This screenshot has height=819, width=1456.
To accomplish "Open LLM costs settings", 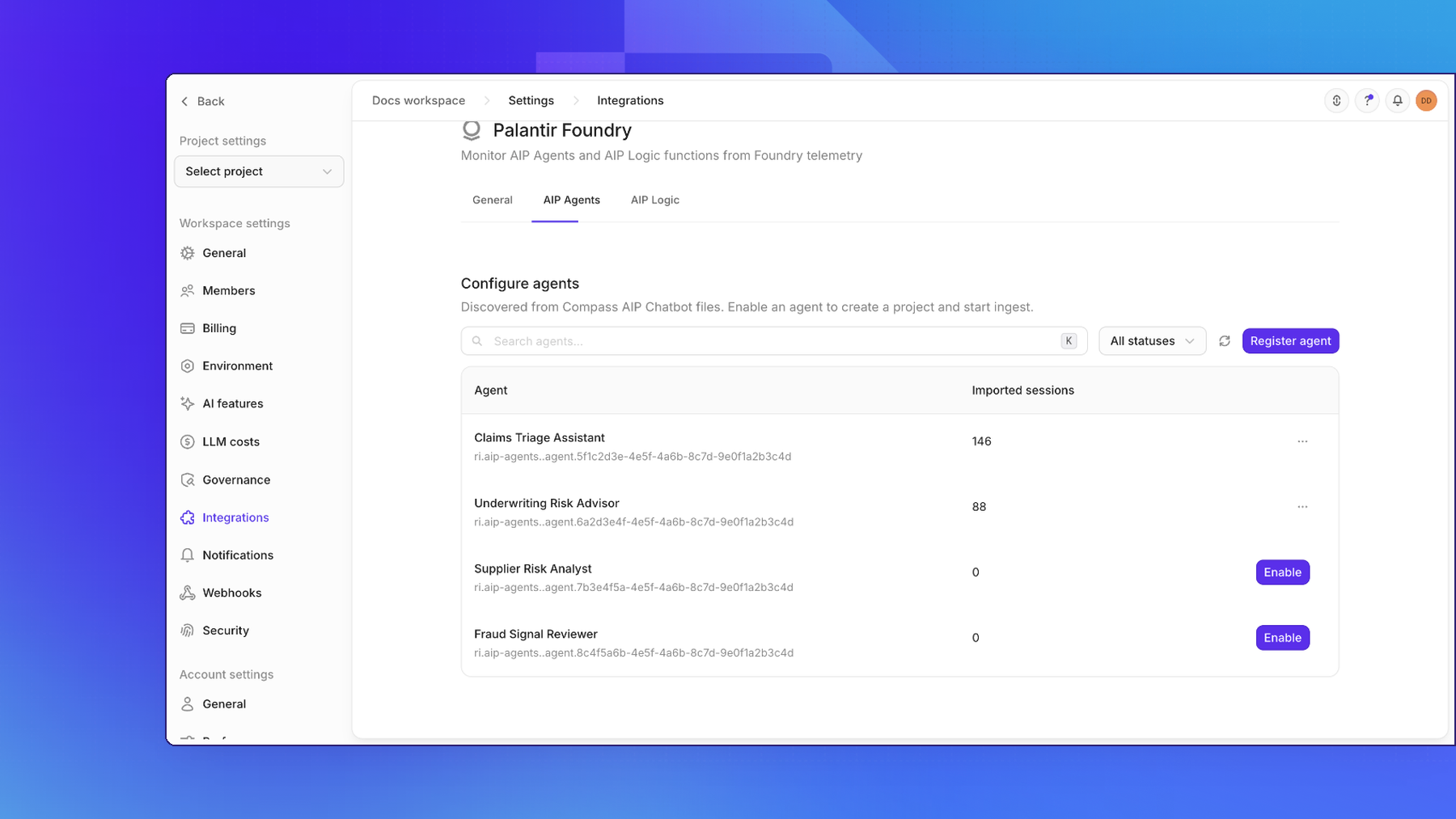I will point(231,441).
